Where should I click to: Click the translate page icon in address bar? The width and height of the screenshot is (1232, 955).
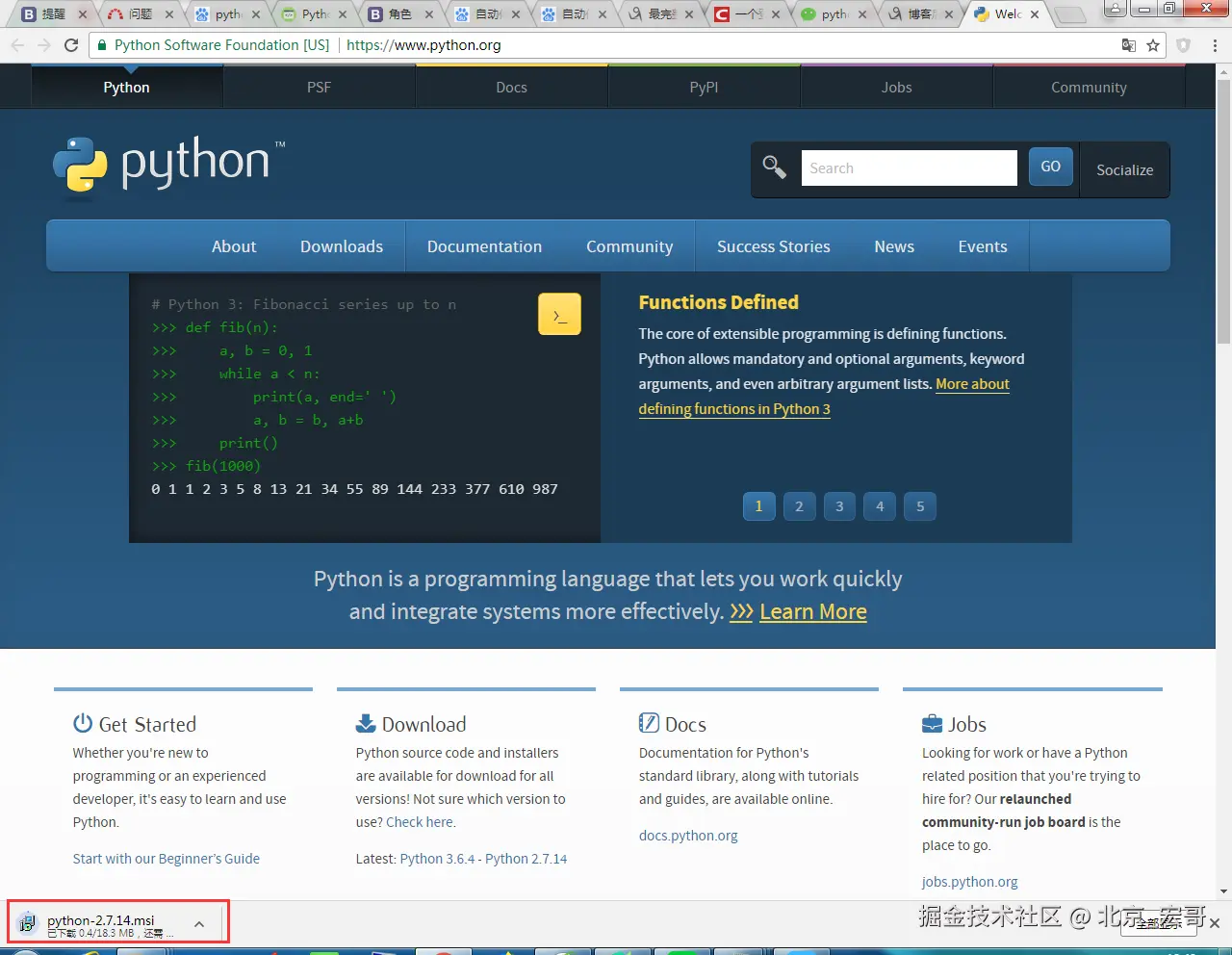point(1129,45)
